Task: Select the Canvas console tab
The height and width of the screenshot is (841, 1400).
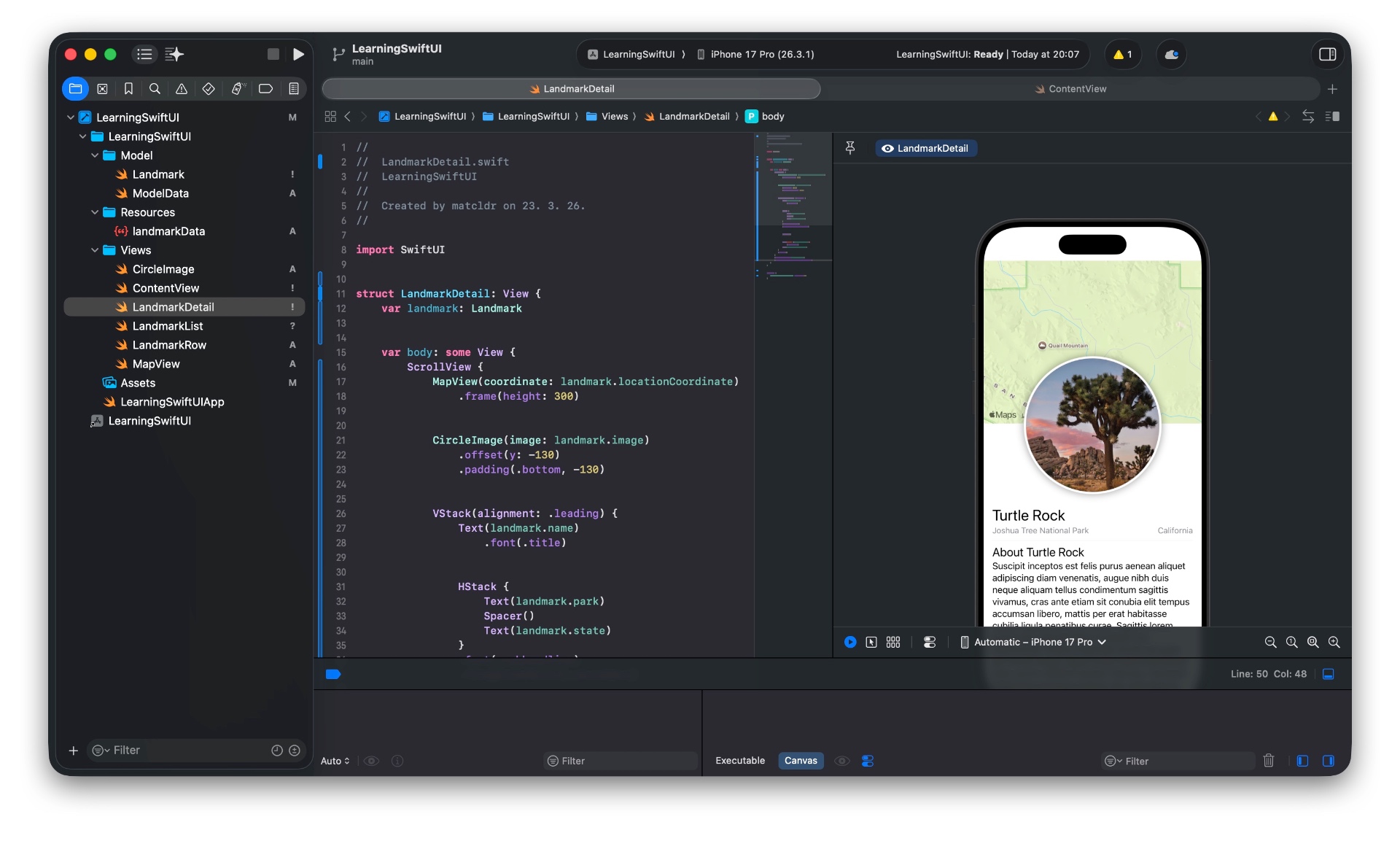Action: click(801, 760)
